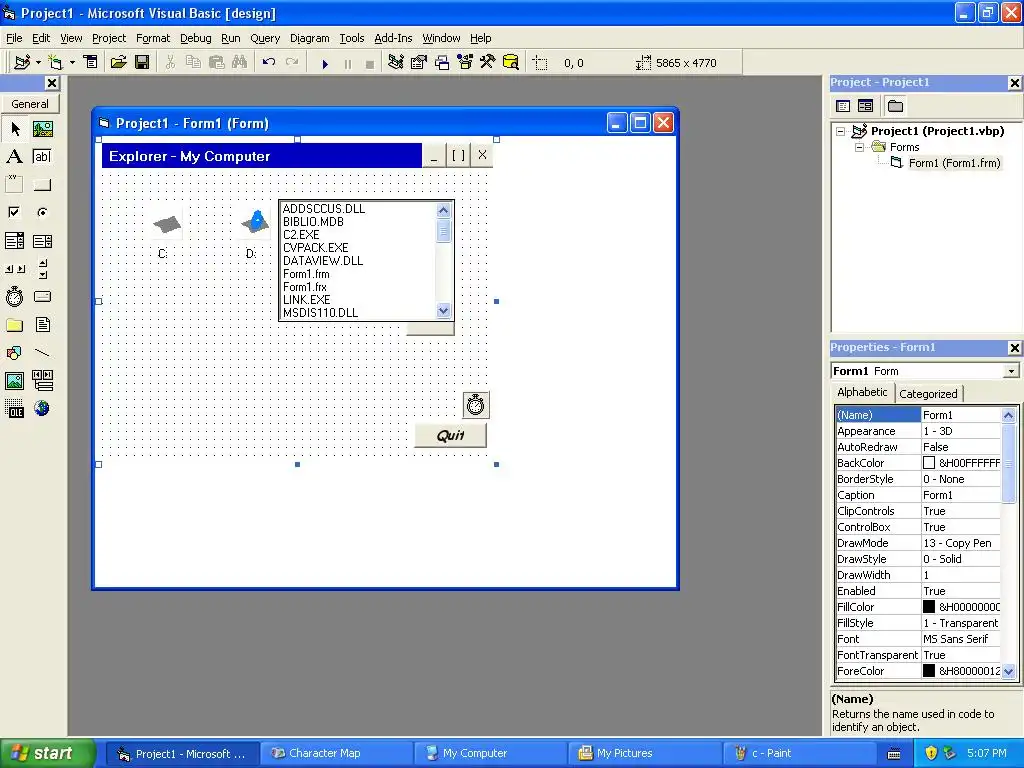This screenshot has width=1024, height=768.
Task: Switch to Character Map taskbar button
Action: (334, 754)
